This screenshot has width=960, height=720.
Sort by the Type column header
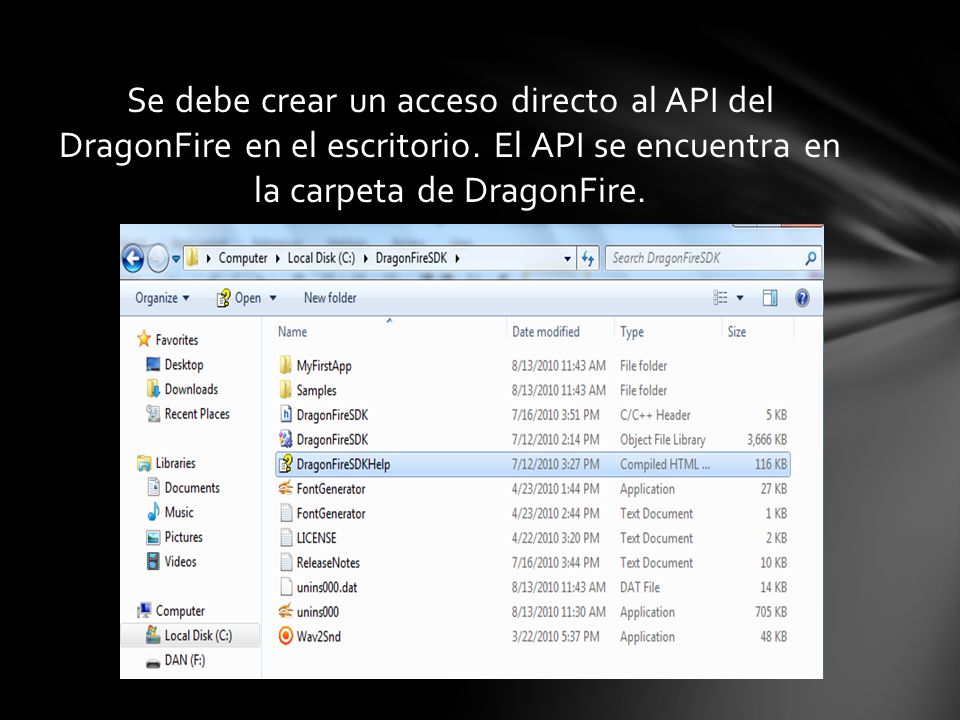[631, 332]
